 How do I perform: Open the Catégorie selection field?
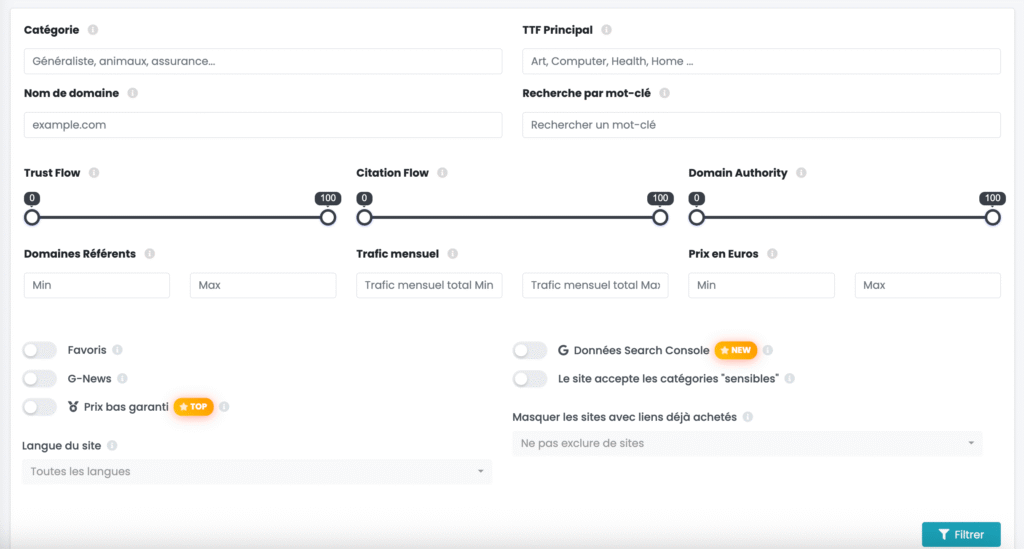(263, 61)
